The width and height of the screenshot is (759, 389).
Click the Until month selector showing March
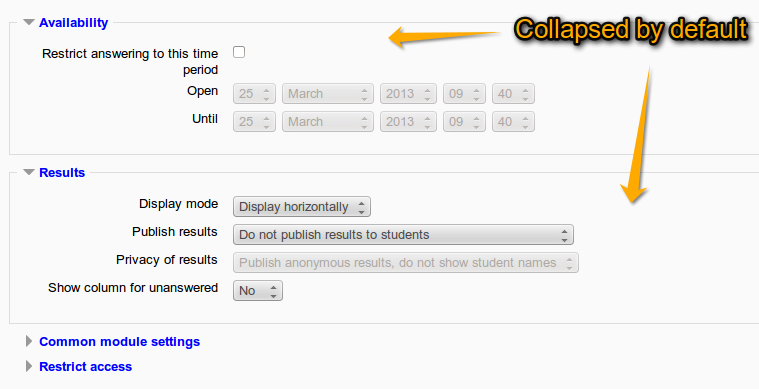pos(328,122)
